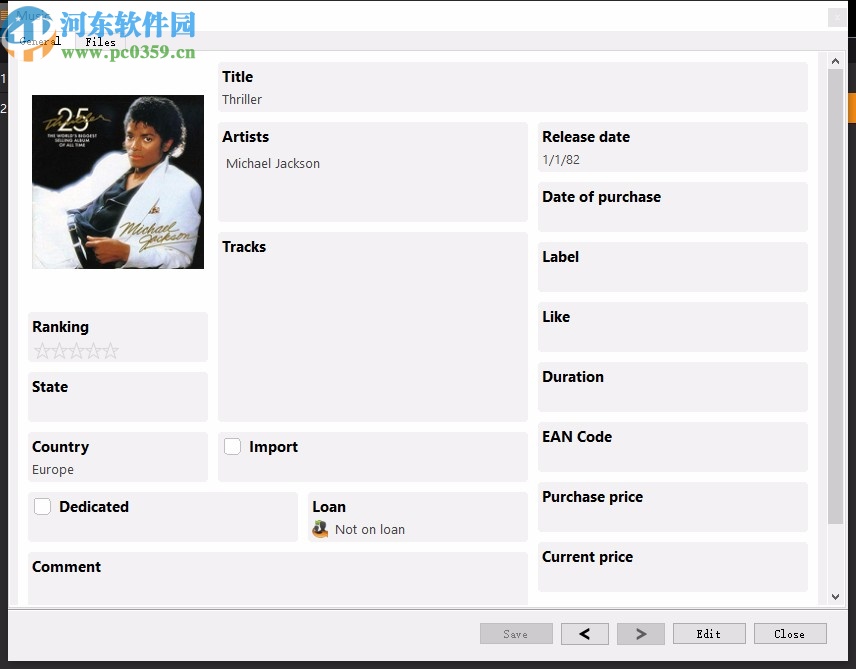Click the previous record arrow icon
The height and width of the screenshot is (669, 856).
[x=584, y=633]
